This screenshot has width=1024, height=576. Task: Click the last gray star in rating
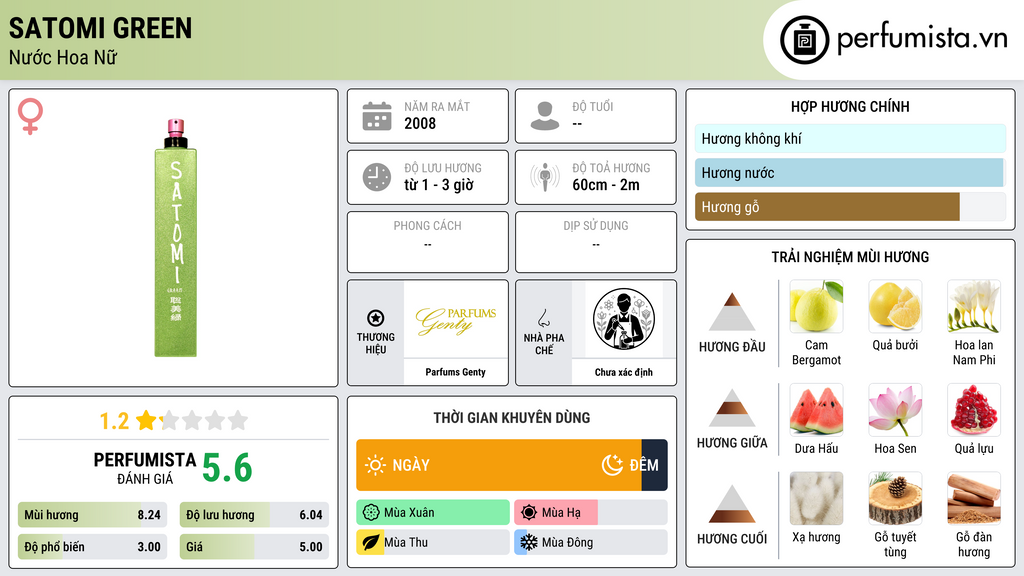coord(238,420)
